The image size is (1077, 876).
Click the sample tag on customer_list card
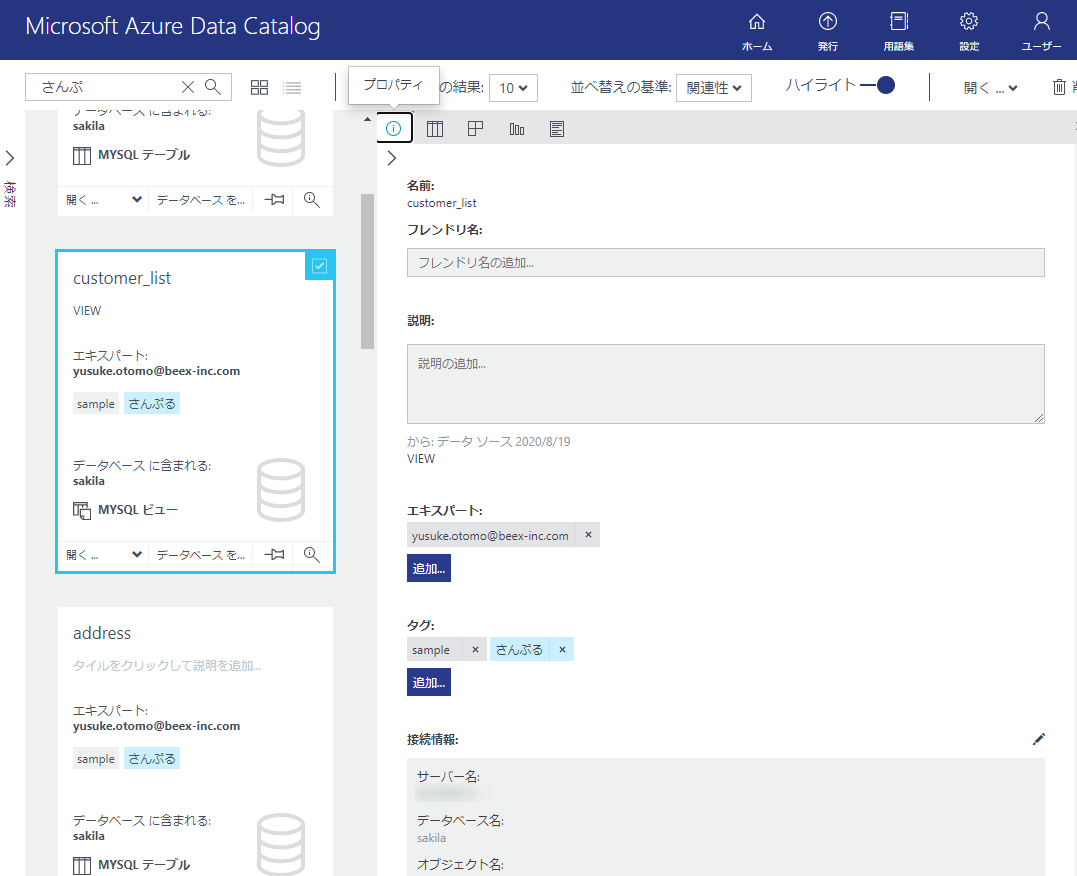click(x=95, y=403)
